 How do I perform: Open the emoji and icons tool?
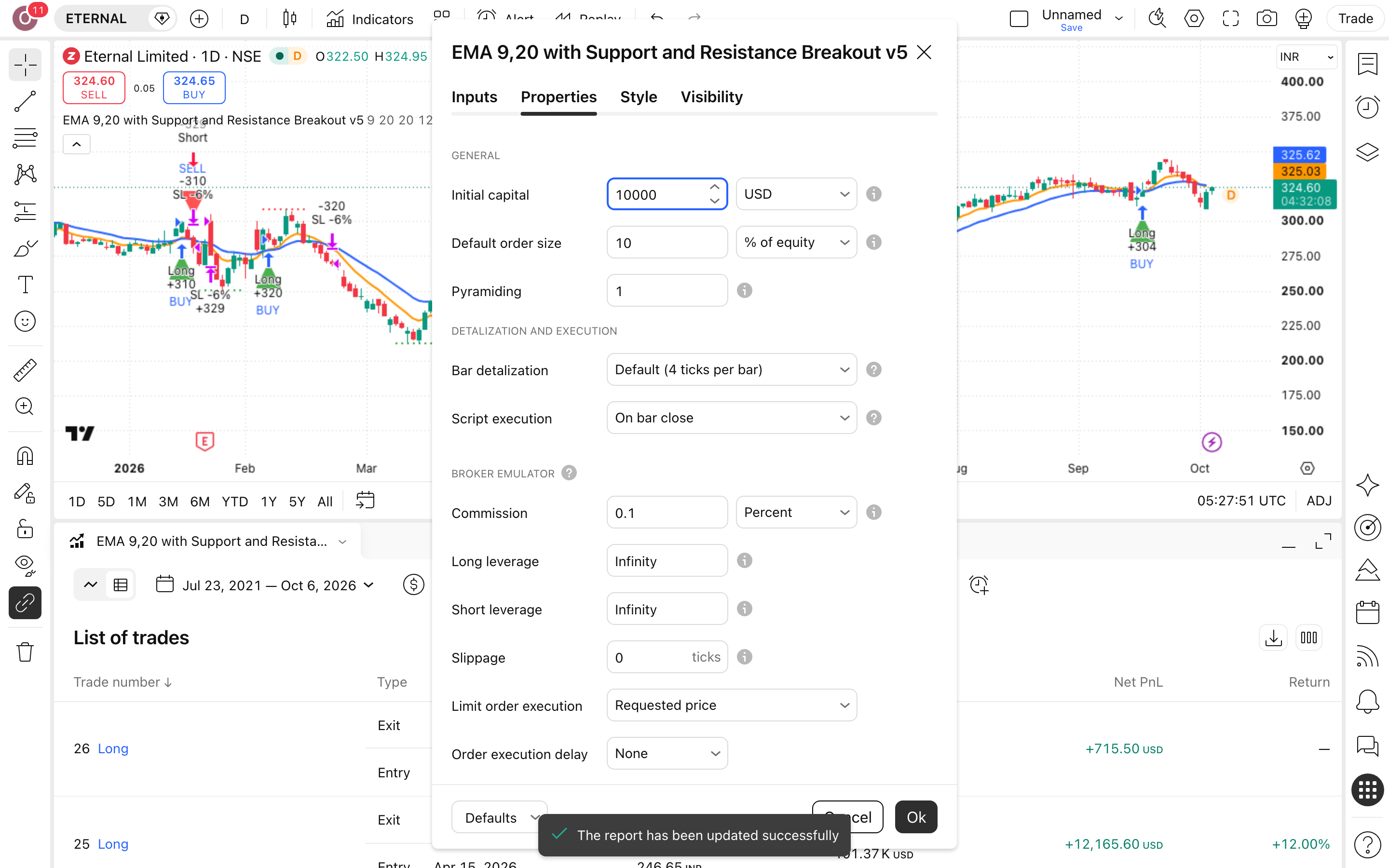pyautogui.click(x=25, y=322)
